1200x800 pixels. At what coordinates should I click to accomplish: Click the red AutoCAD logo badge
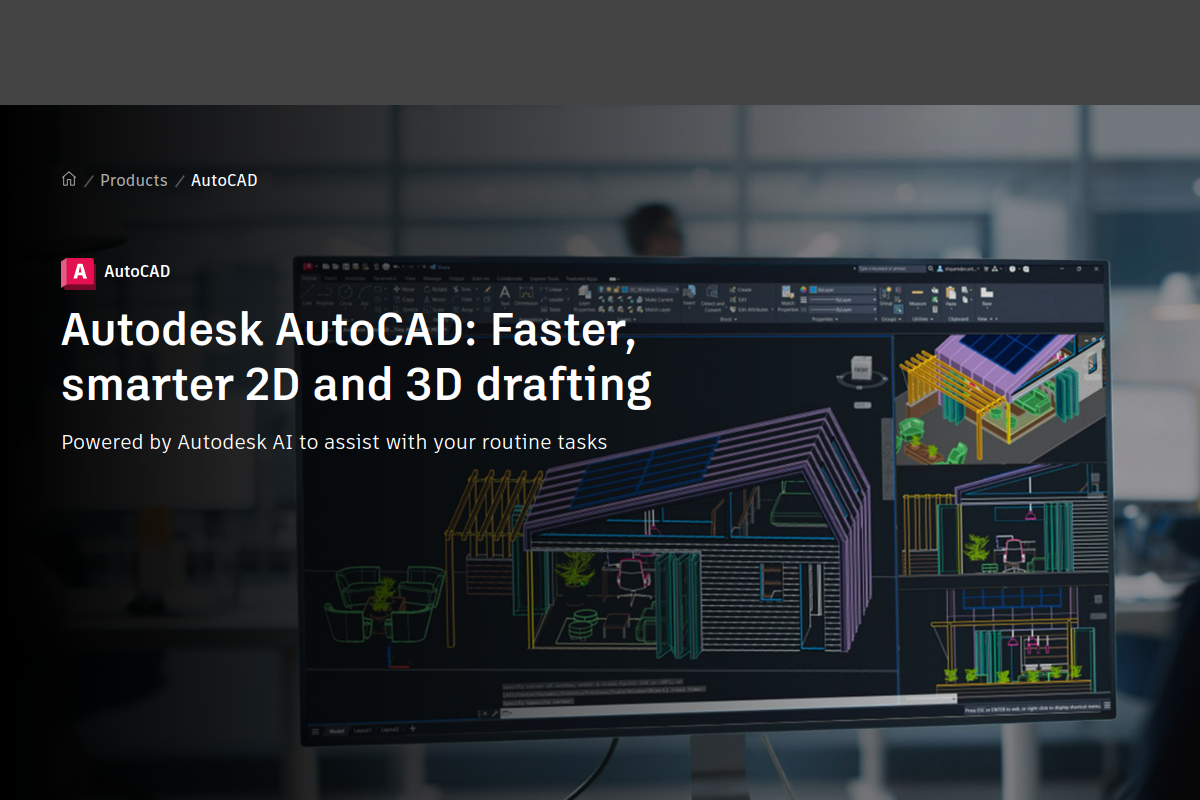(78, 272)
